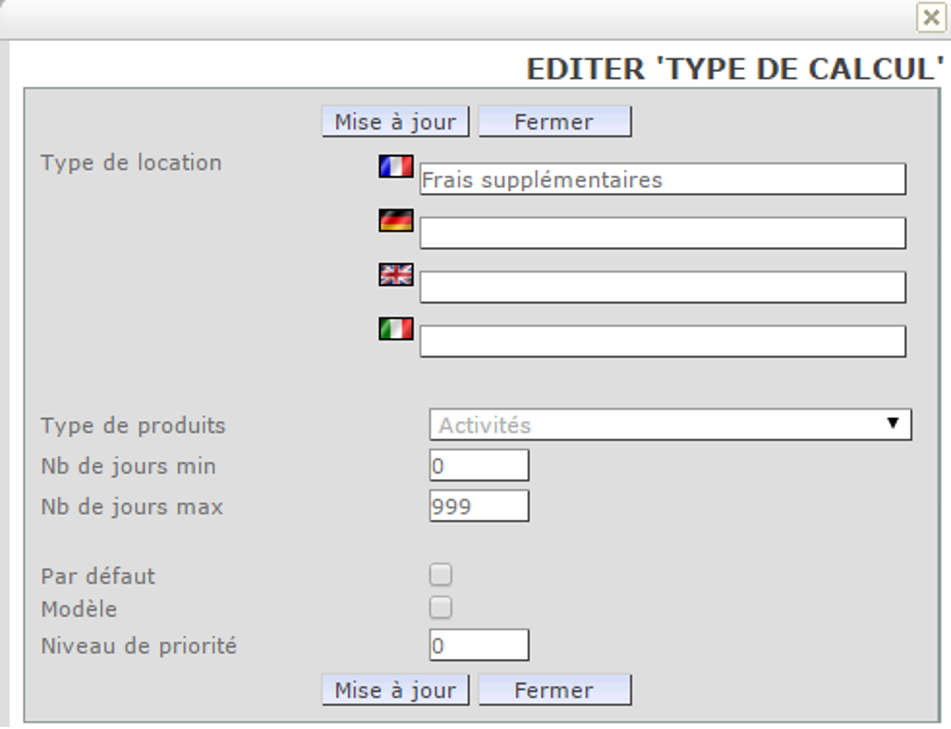Click the German flag icon
The width and height of the screenshot is (951, 729).
[x=396, y=220]
